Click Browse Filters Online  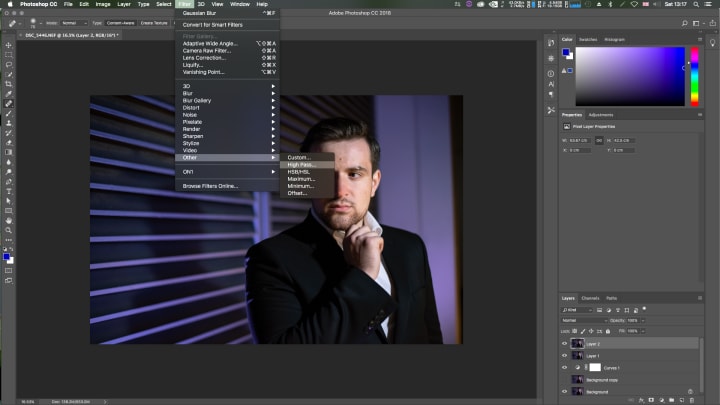(227, 186)
